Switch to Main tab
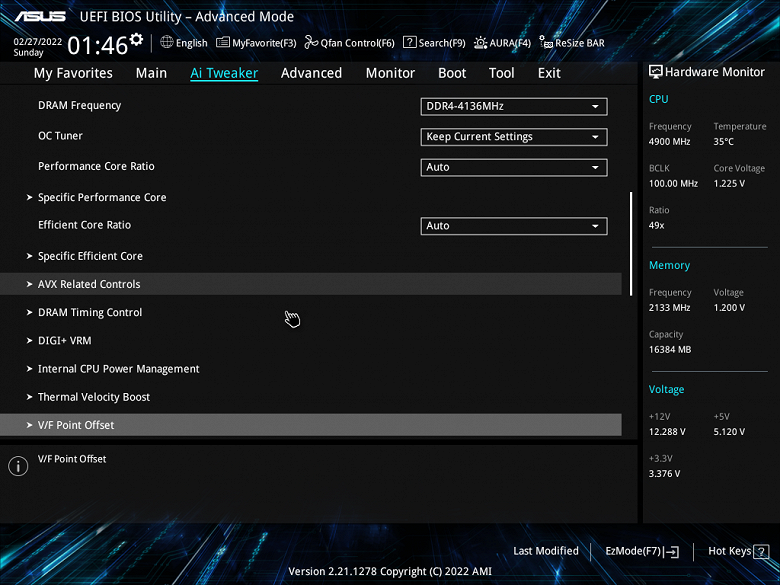The height and width of the screenshot is (585, 780). click(x=151, y=73)
